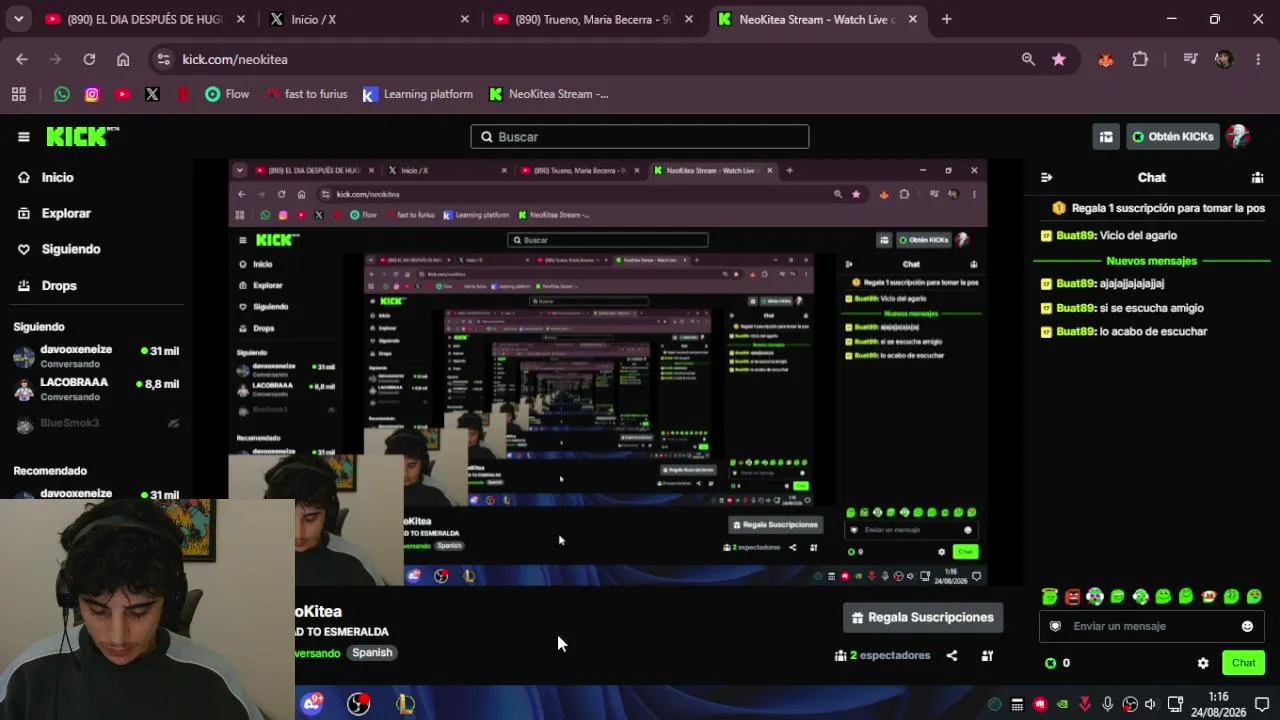Open chat settings gear
The image size is (1280, 720).
point(1203,663)
